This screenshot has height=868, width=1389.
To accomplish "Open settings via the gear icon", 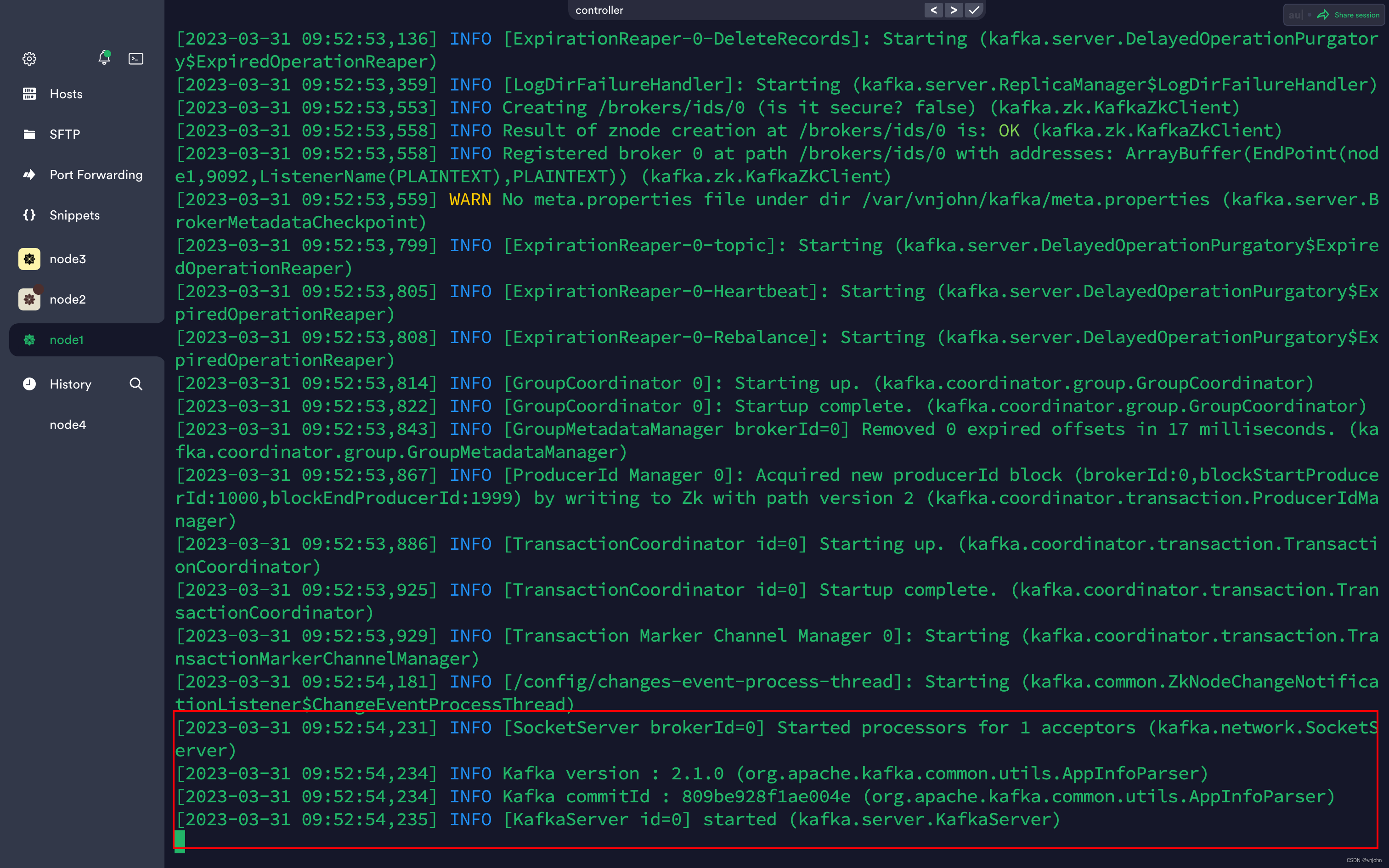I will coord(29,59).
